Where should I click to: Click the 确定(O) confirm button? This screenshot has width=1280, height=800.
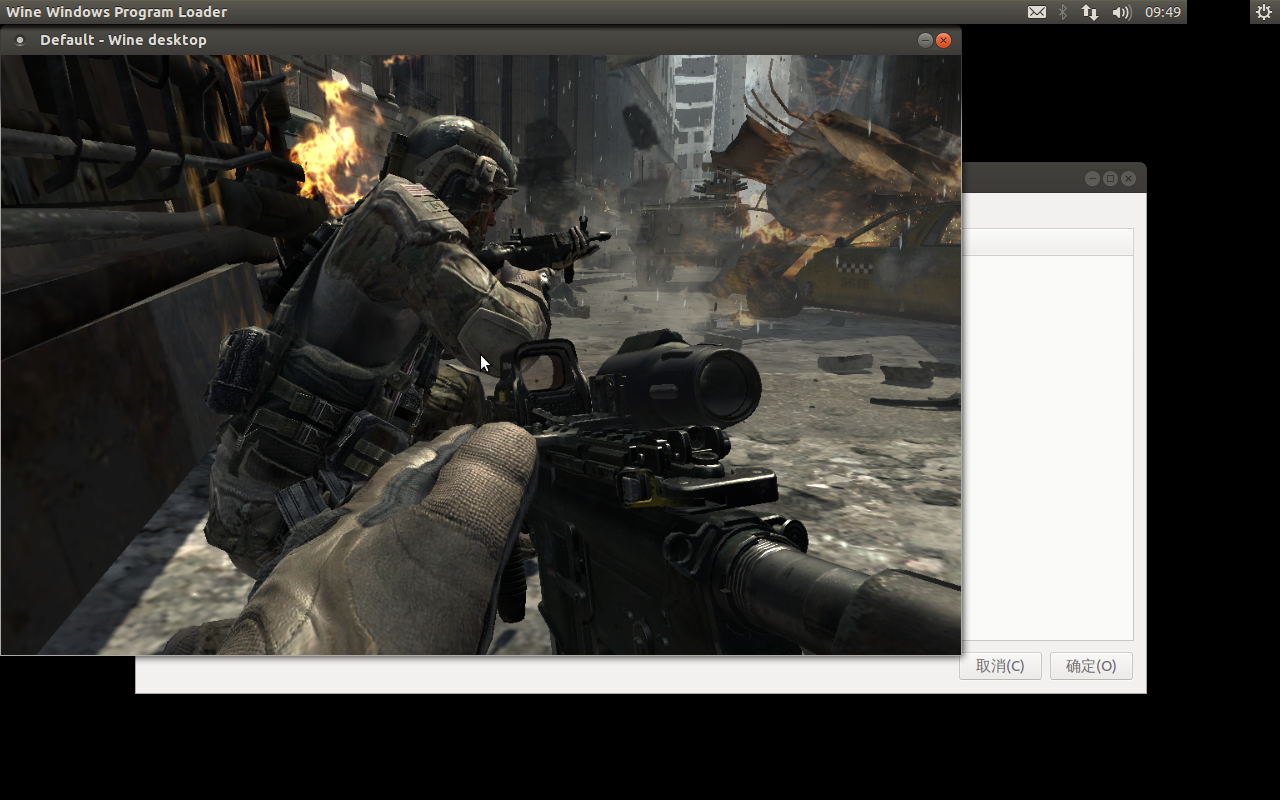pyautogui.click(x=1091, y=666)
